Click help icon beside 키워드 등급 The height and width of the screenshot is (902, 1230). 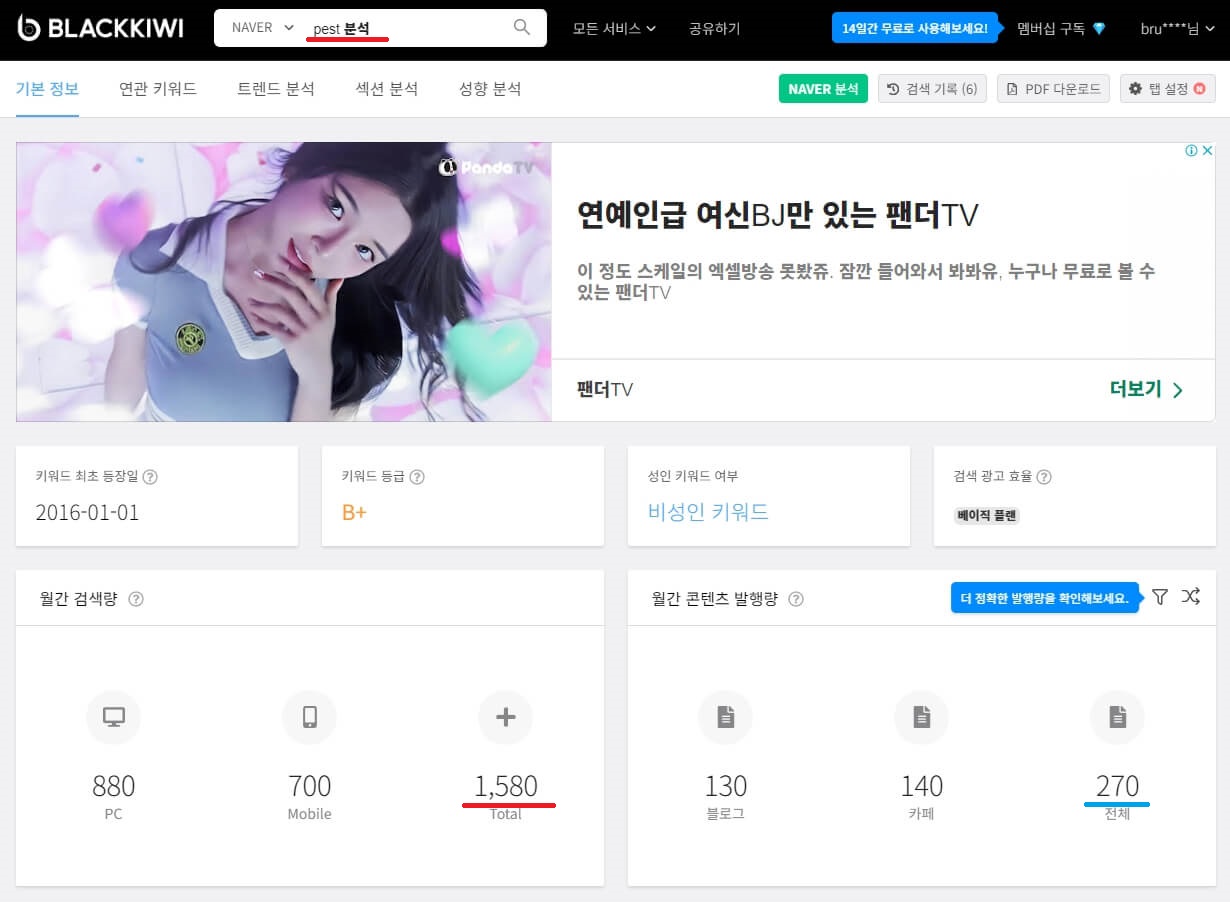417,477
